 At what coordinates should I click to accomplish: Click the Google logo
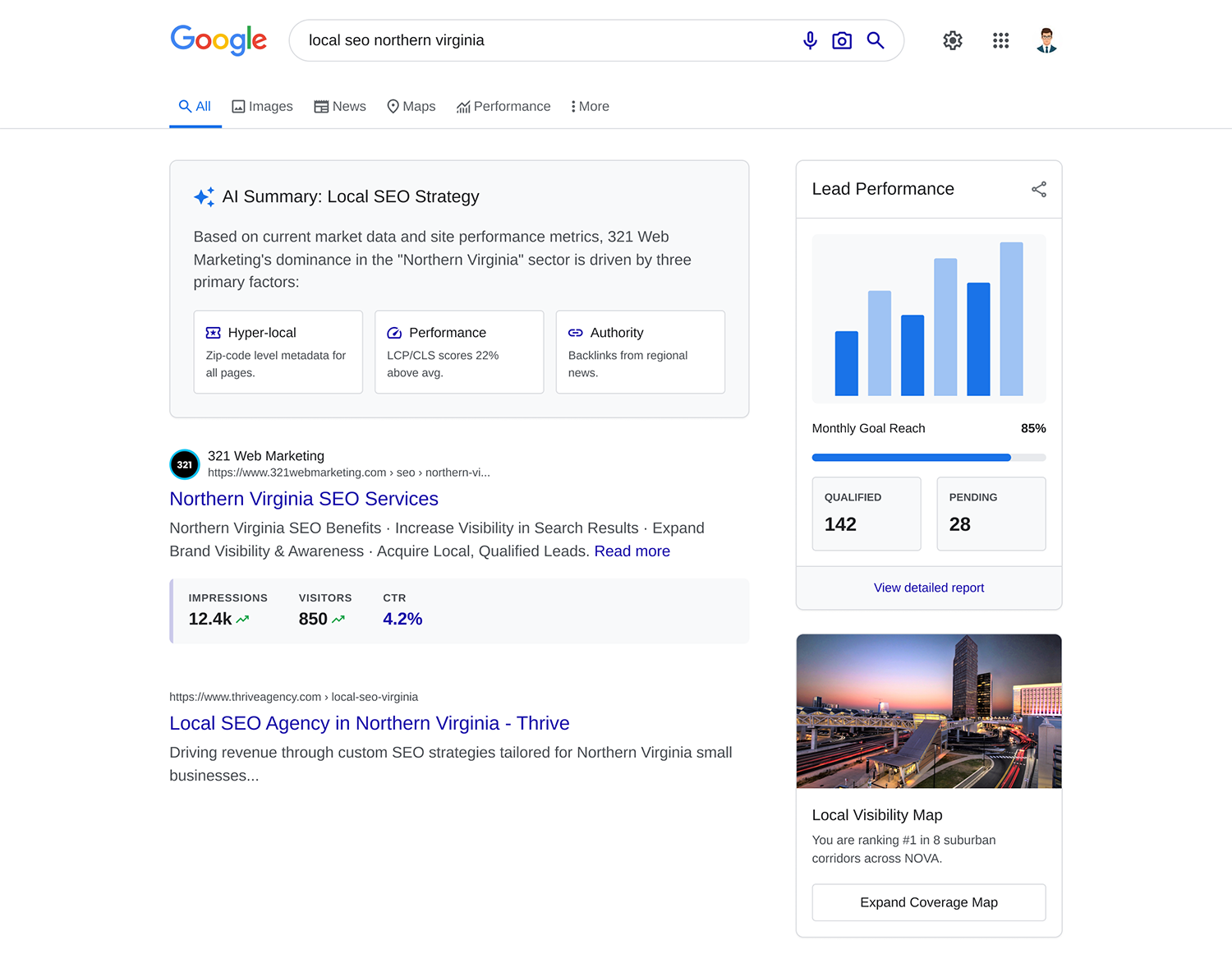[218, 40]
